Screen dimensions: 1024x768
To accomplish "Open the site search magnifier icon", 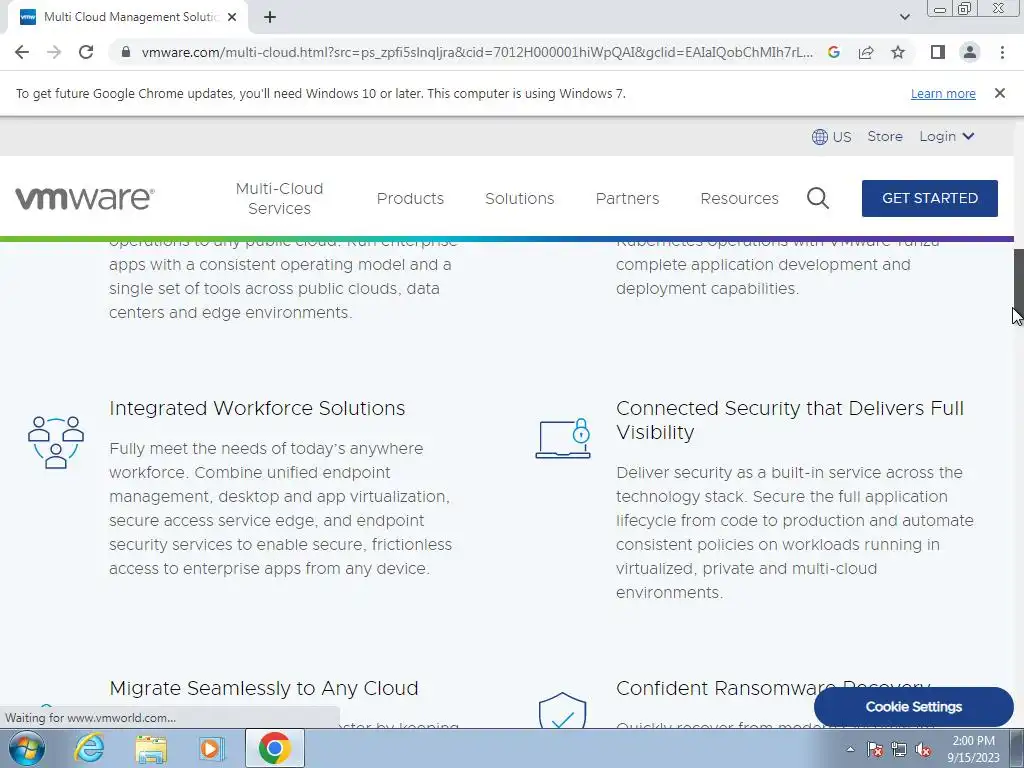I will 818,198.
